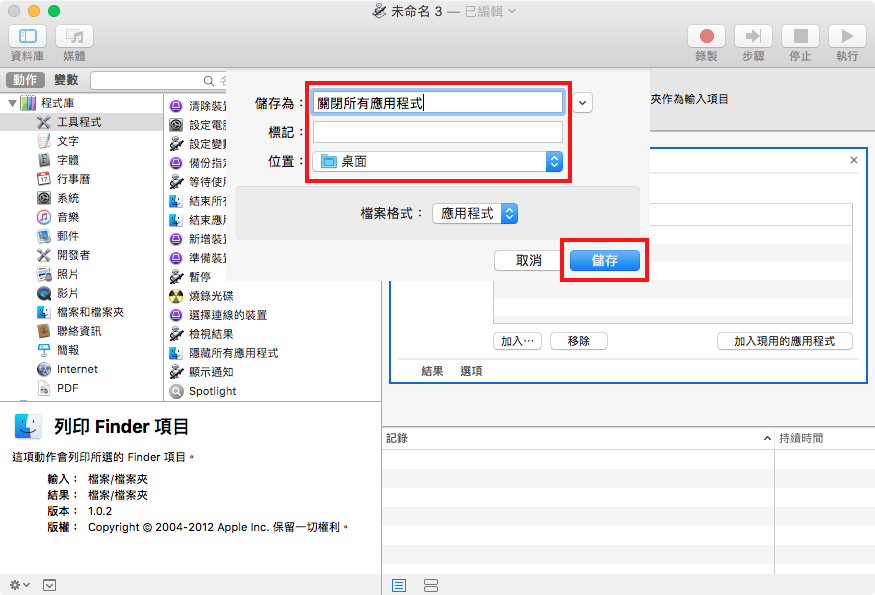Open the 選項 options tab in action

coord(471,371)
